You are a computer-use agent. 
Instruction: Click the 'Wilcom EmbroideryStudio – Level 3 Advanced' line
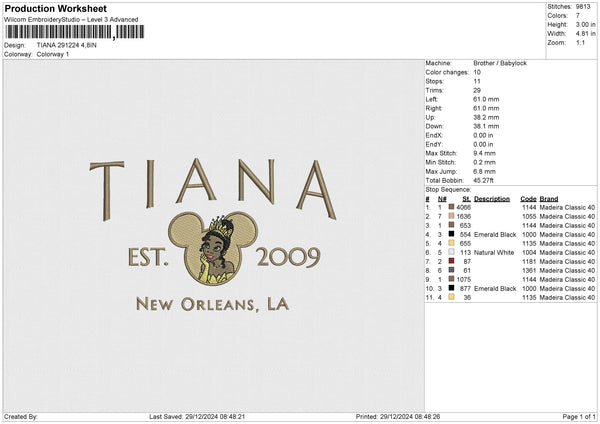click(x=71, y=20)
